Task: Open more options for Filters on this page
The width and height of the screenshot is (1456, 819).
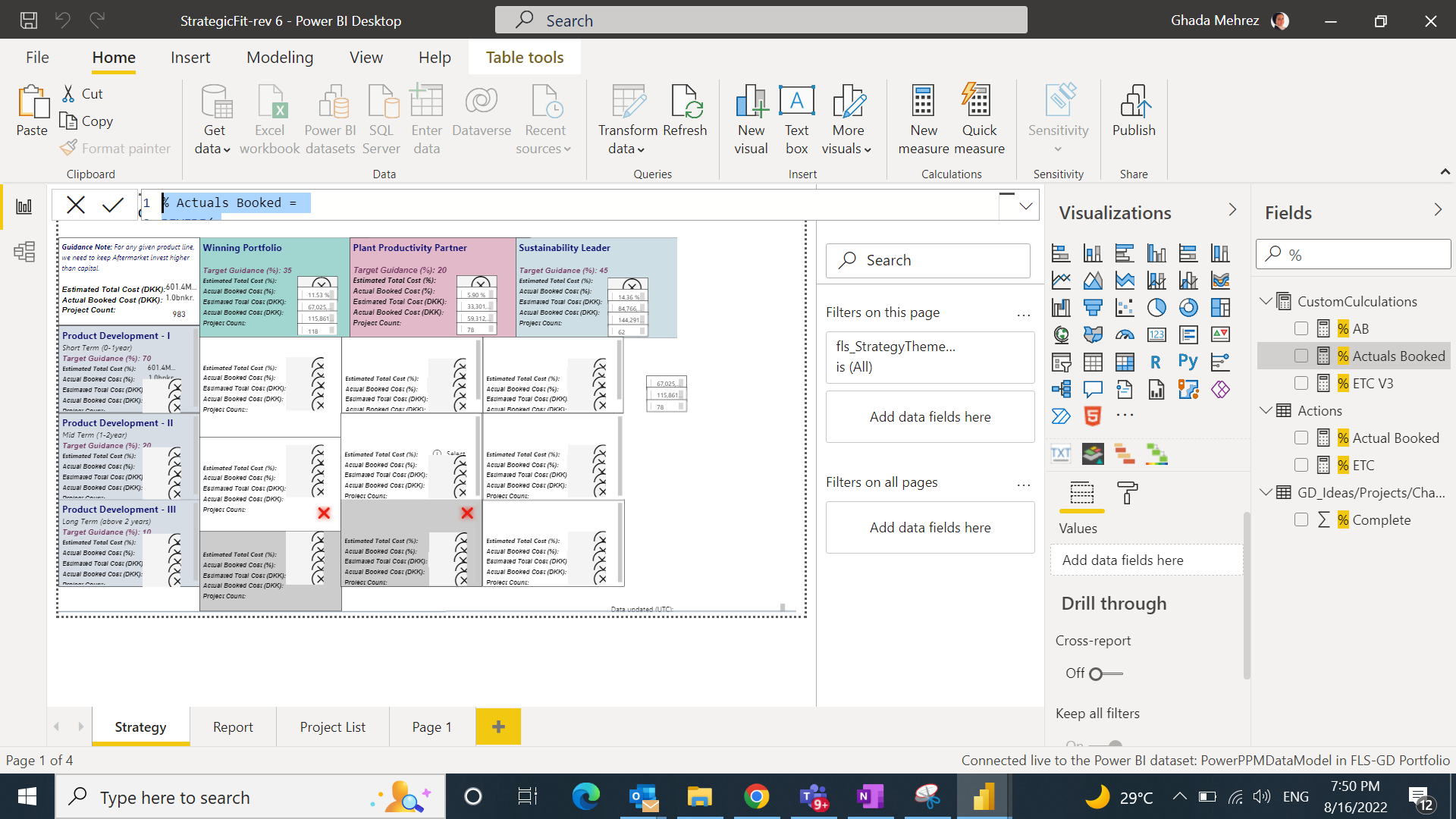Action: 1024,313
